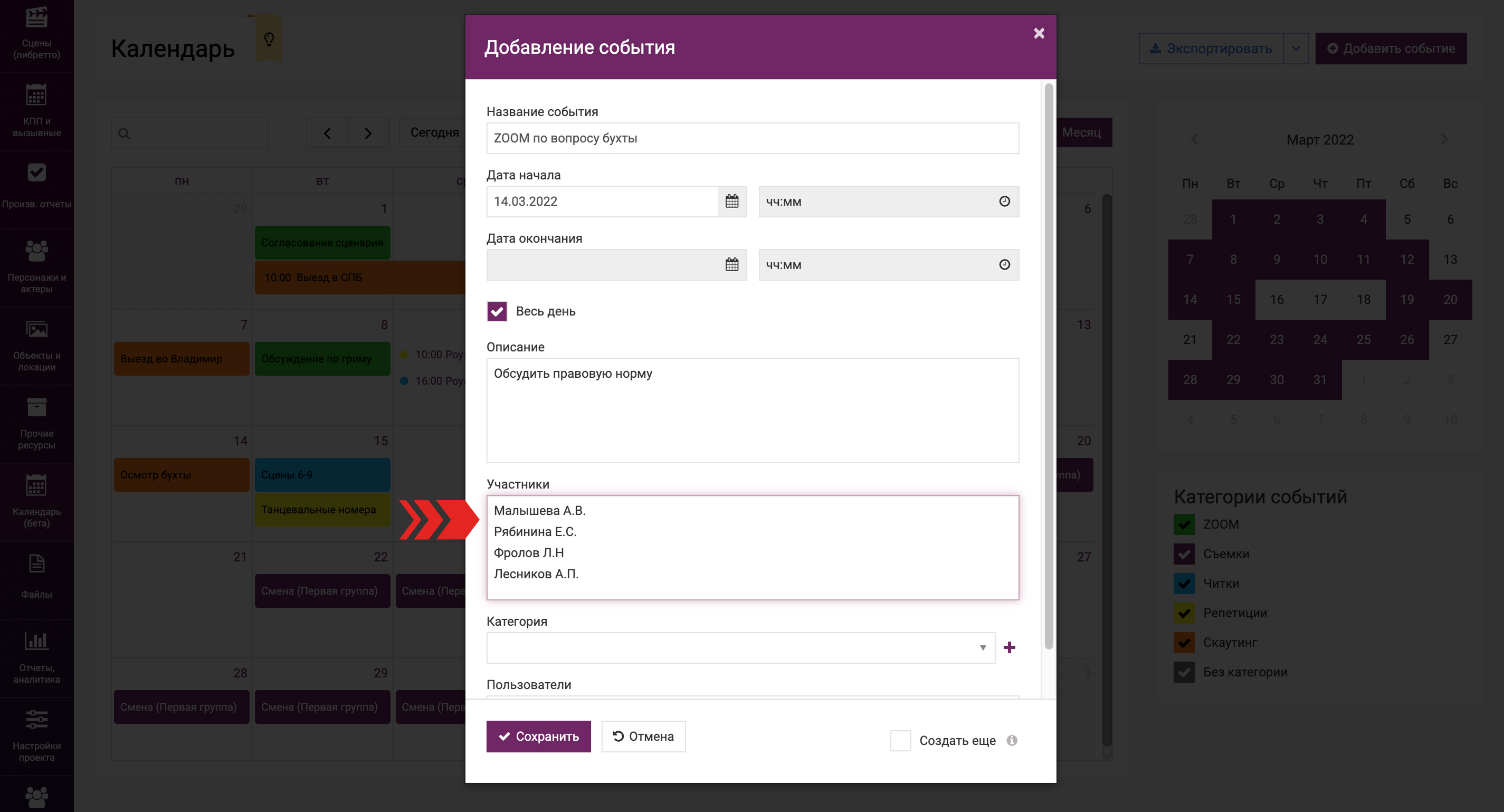
Task: Open Объекты и локации sidebar section
Action: 37,346
